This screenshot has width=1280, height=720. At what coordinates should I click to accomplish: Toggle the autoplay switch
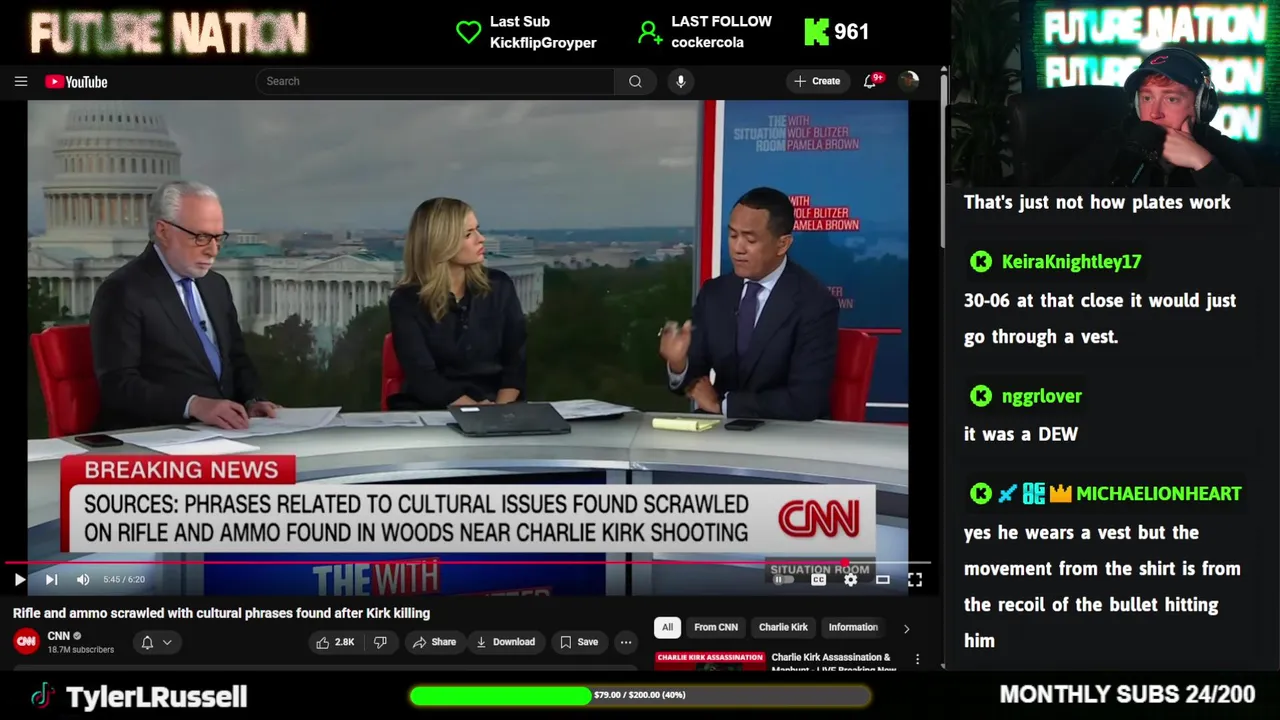tap(784, 579)
